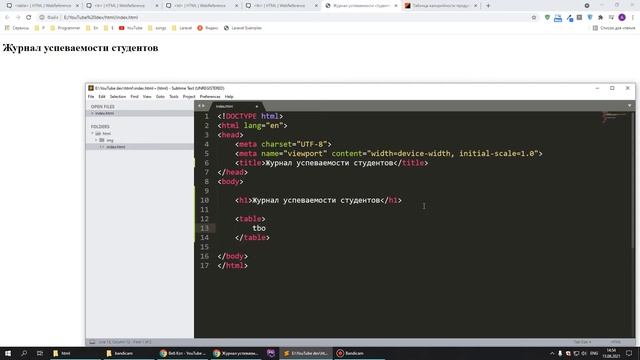This screenshot has height=360, width=640.
Task: Open the Programmer bookmark folder
Action: click(x=65, y=28)
